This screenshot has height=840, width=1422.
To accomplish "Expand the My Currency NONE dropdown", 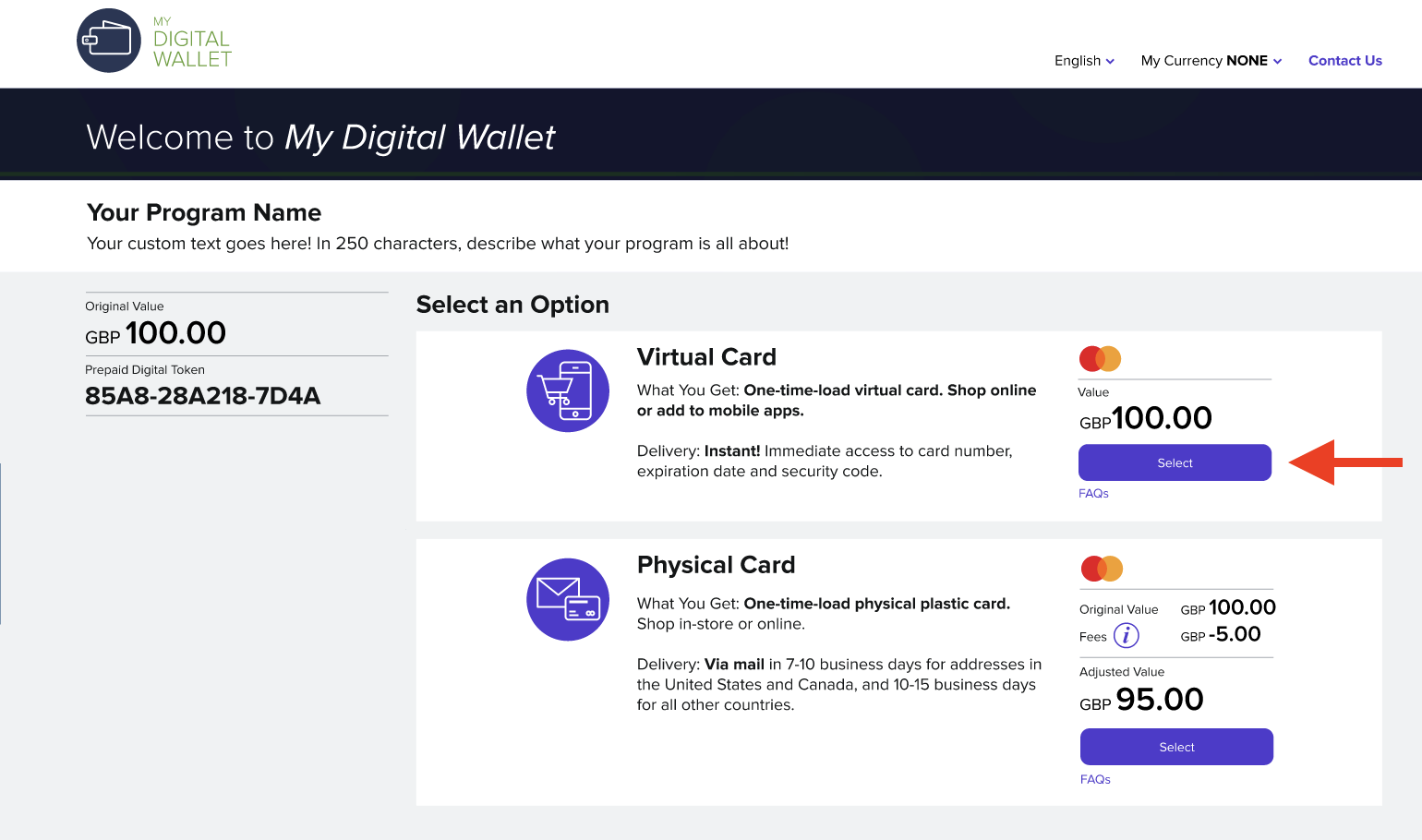I will [x=1211, y=61].
